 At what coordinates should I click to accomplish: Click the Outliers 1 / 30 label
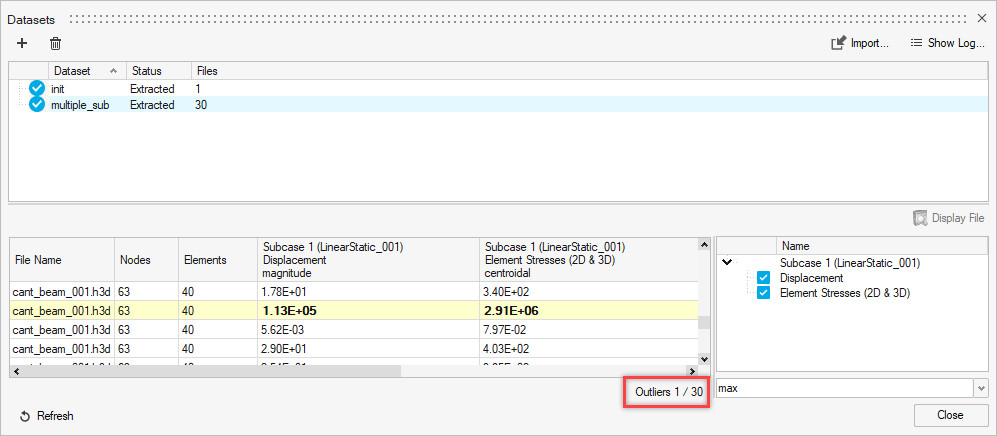tap(668, 392)
